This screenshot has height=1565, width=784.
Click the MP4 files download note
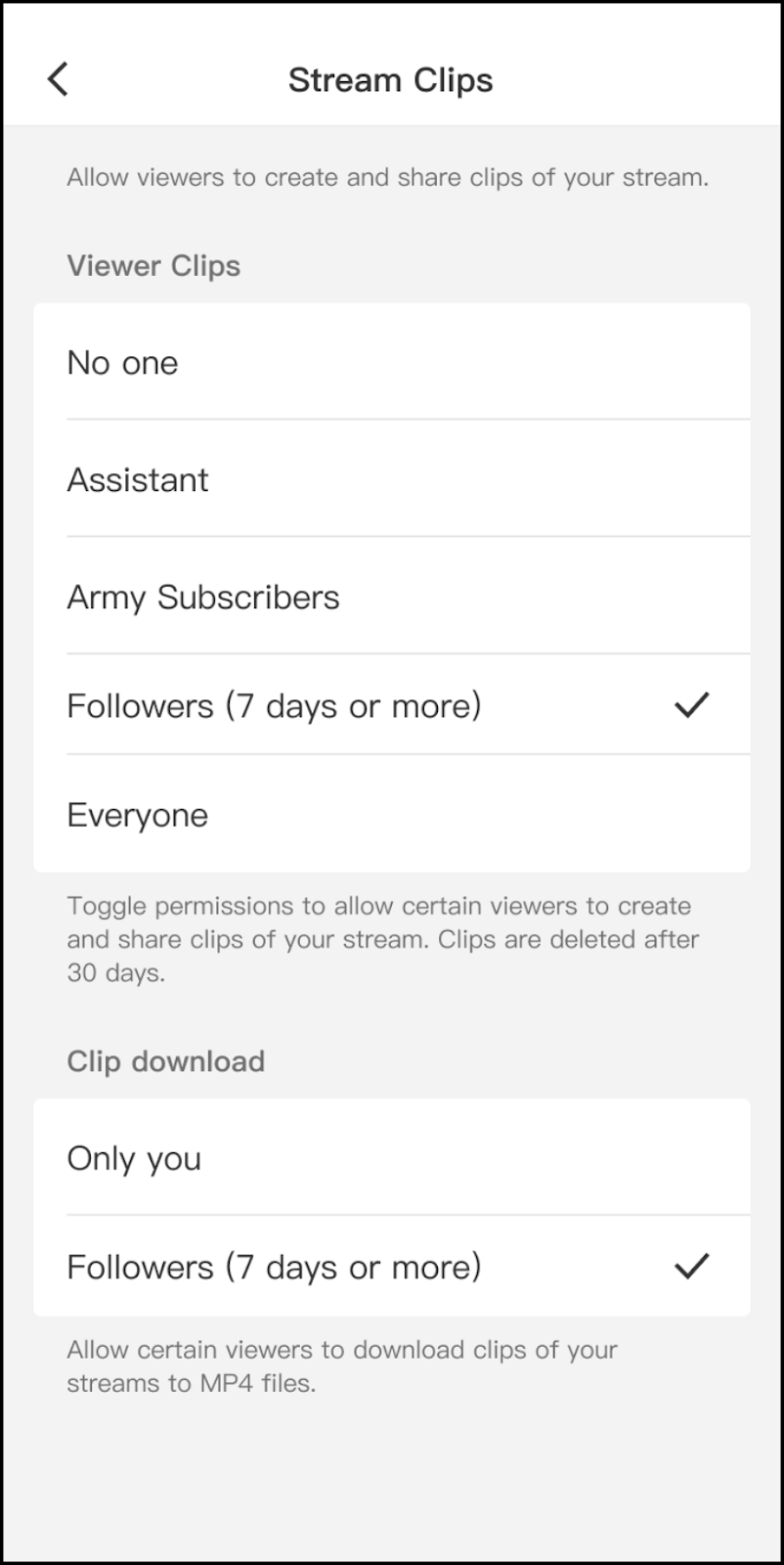pos(342,1366)
